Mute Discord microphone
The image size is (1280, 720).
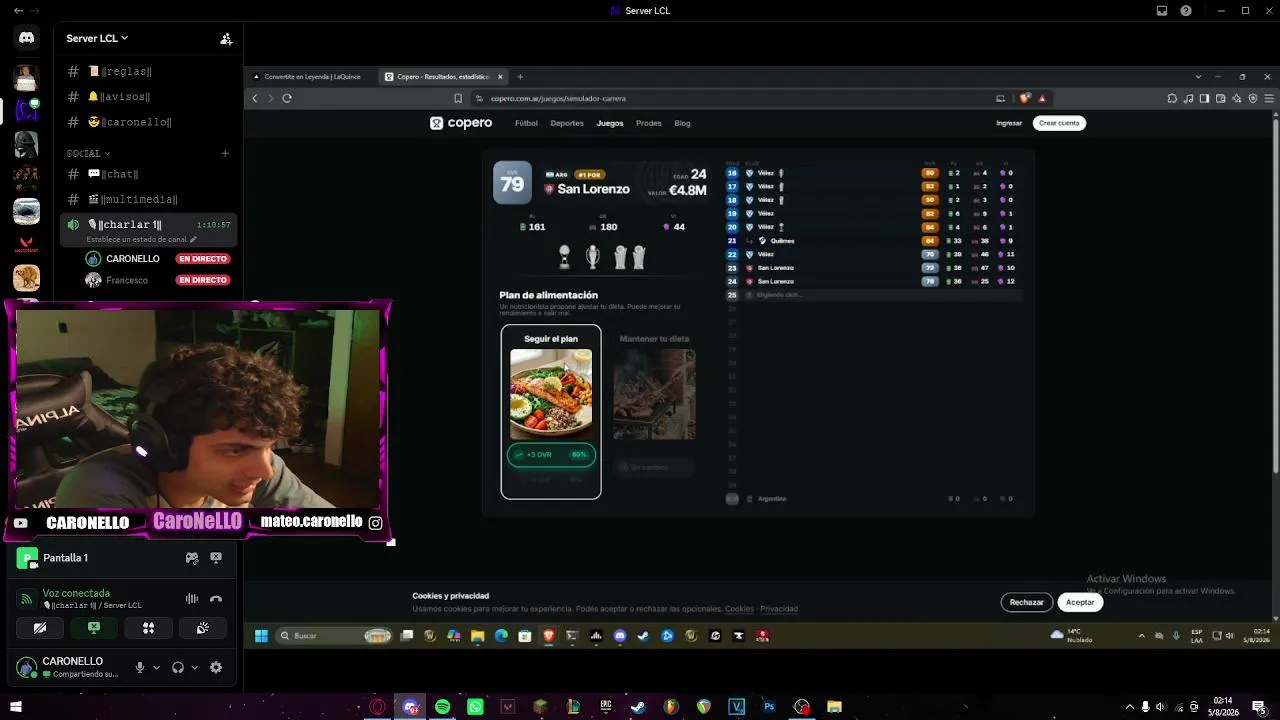140,668
